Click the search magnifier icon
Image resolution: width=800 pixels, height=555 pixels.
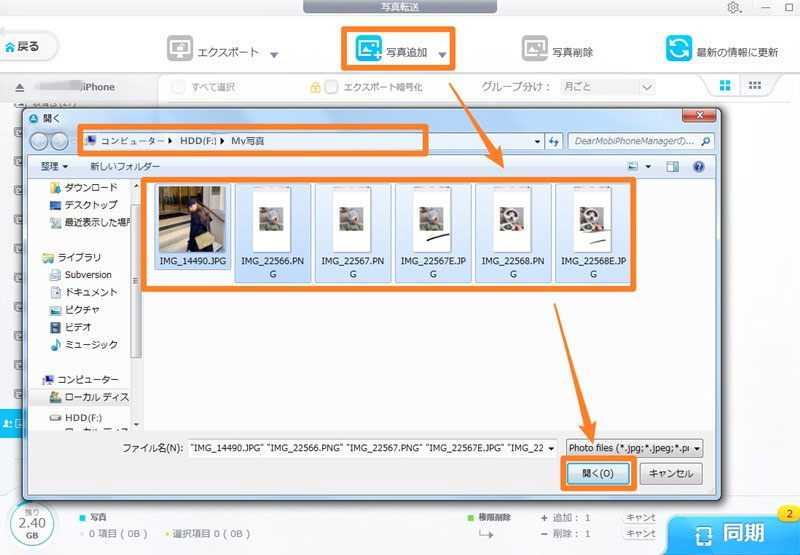[x=706, y=141]
